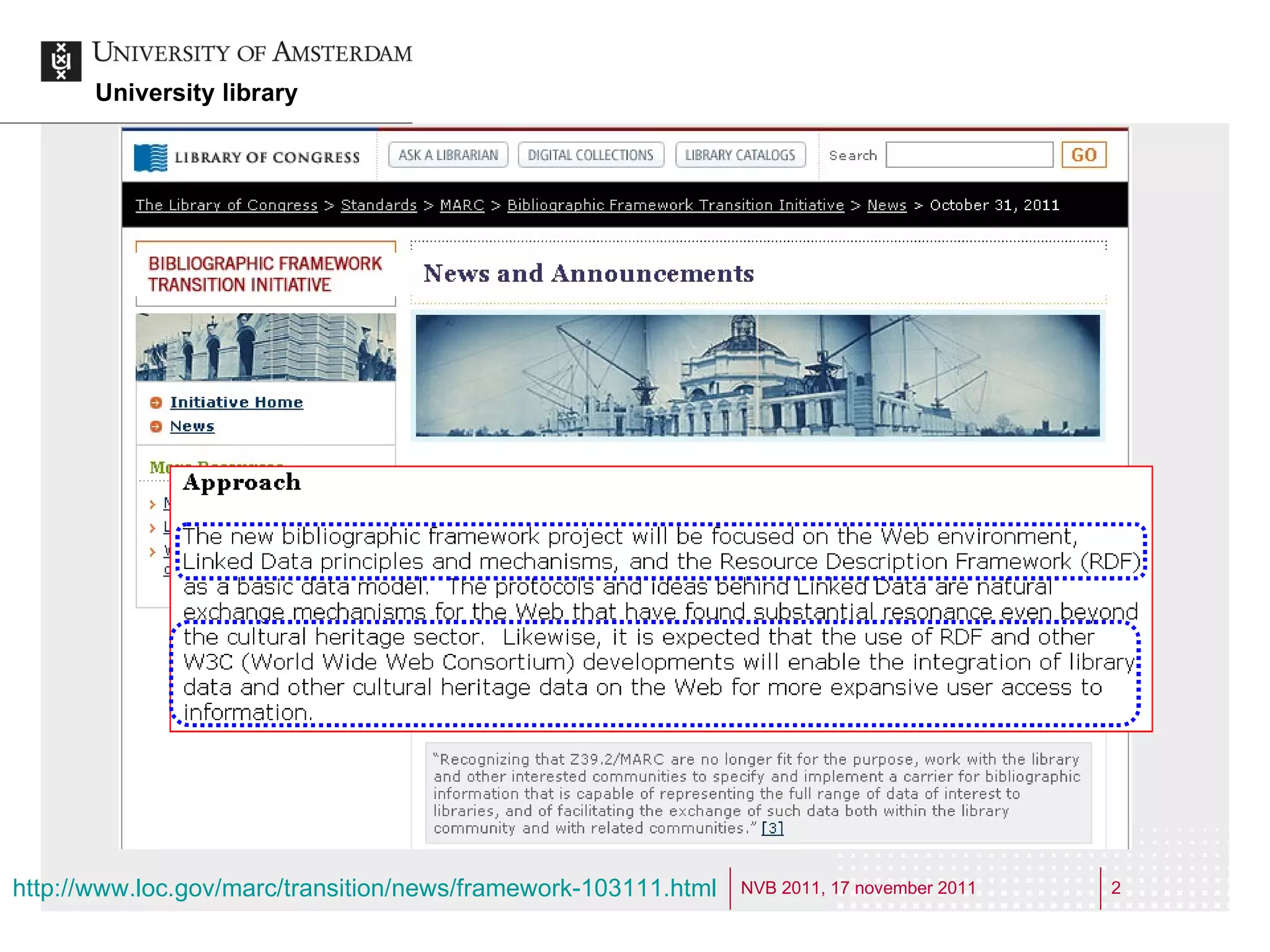Click the loc.gov framework-103111.html URL
This screenshot has width=1270, height=952.
pos(365,888)
